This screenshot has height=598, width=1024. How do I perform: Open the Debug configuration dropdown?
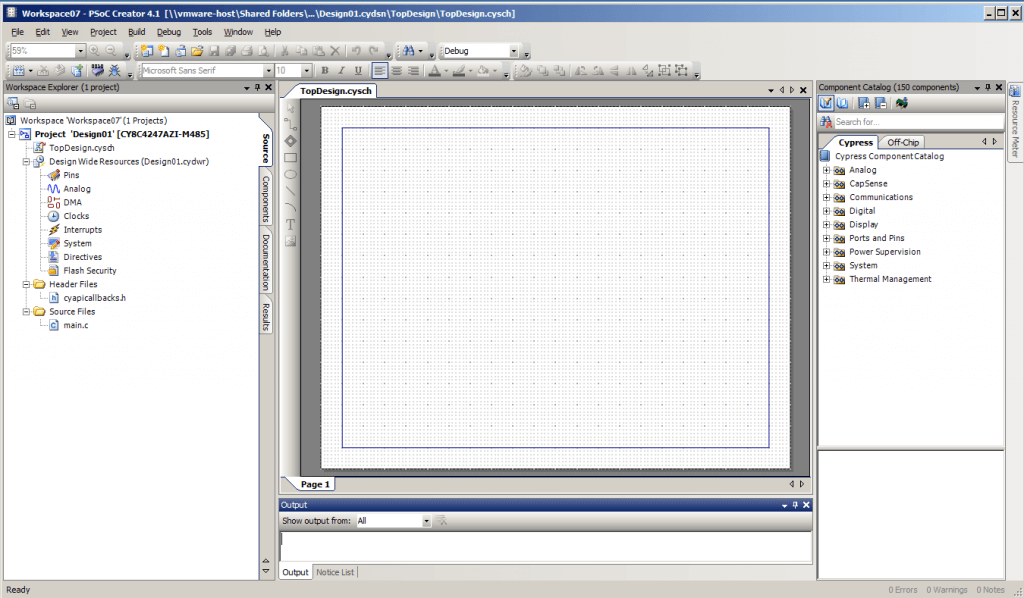[x=513, y=51]
